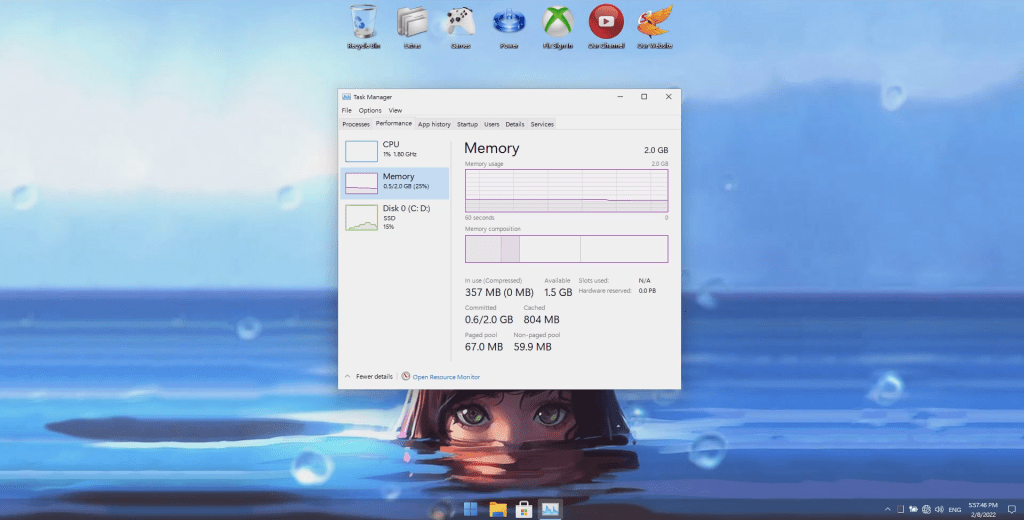Switch to the Services tab
This screenshot has height=520, width=1024.
[x=542, y=124]
